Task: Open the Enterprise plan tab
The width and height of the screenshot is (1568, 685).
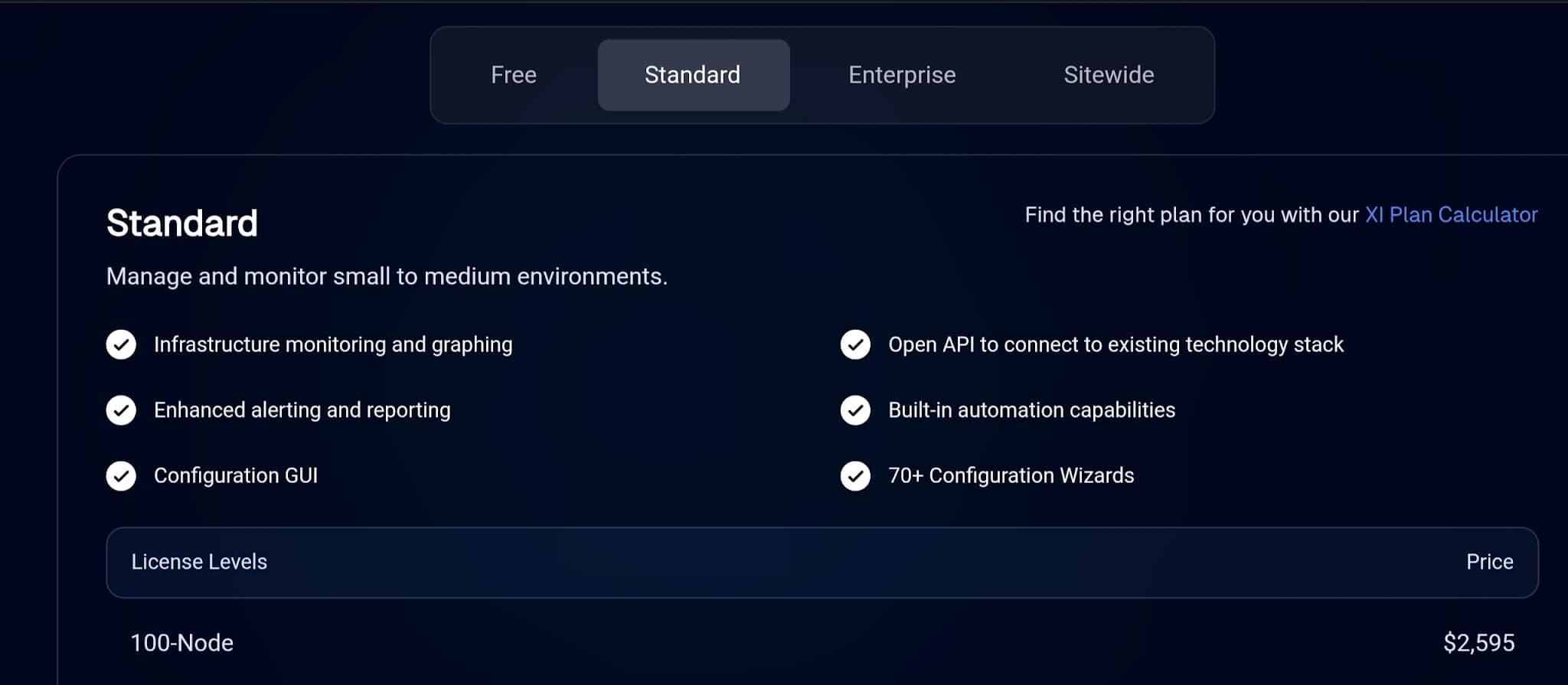Action: pyautogui.click(x=902, y=75)
